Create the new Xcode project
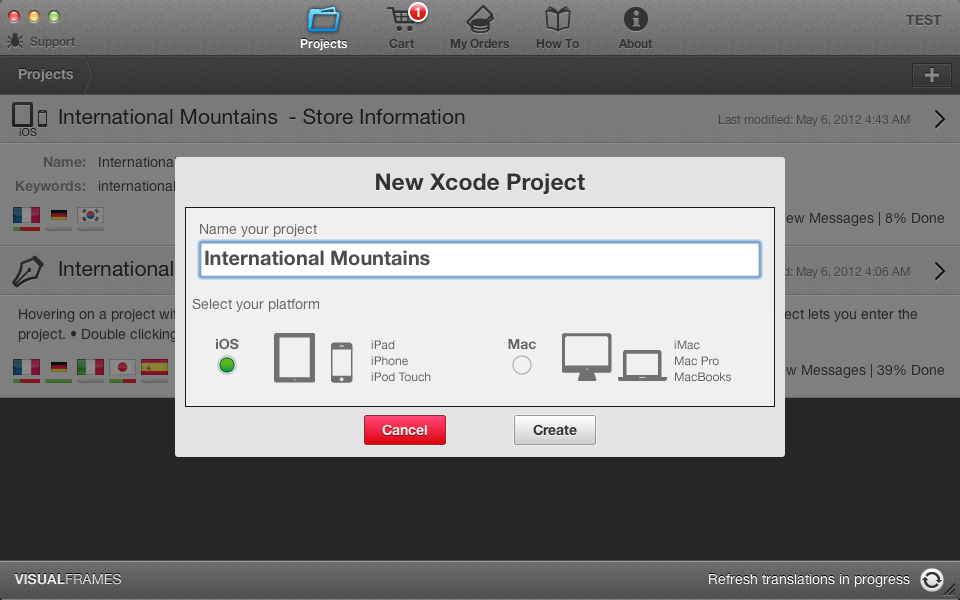The height and width of the screenshot is (600, 960). pos(555,430)
